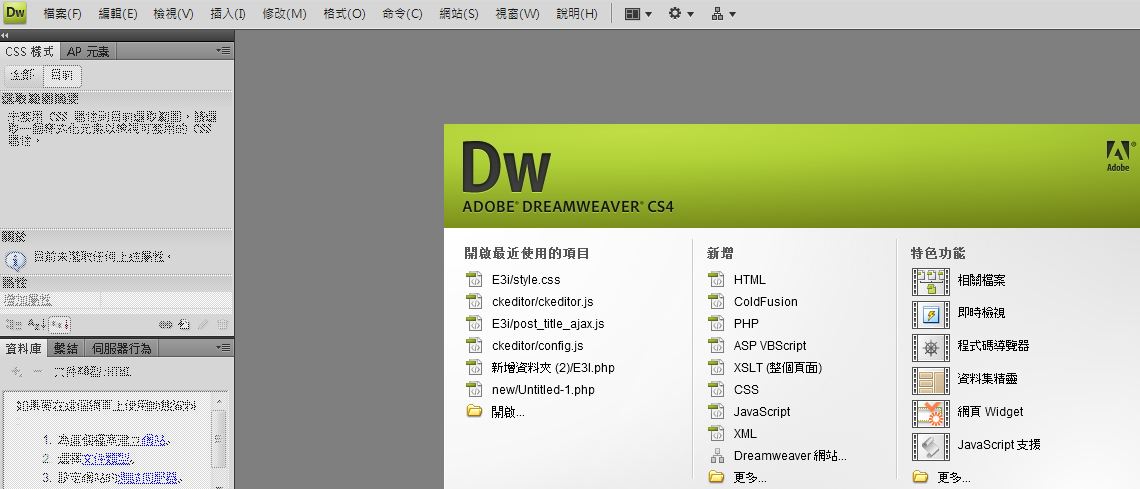
Task: Open the 檔案(F) menu
Action: click(x=63, y=14)
